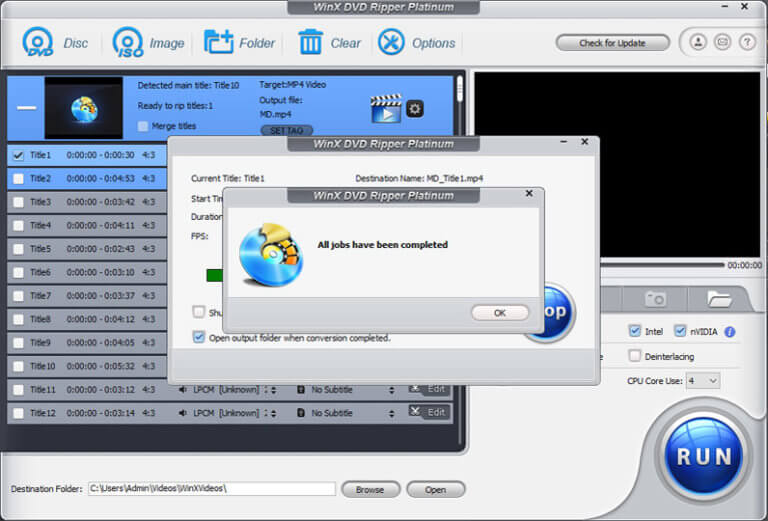Image resolution: width=768 pixels, height=521 pixels.
Task: Open Title11 No Subtitle selector
Action: point(391,390)
